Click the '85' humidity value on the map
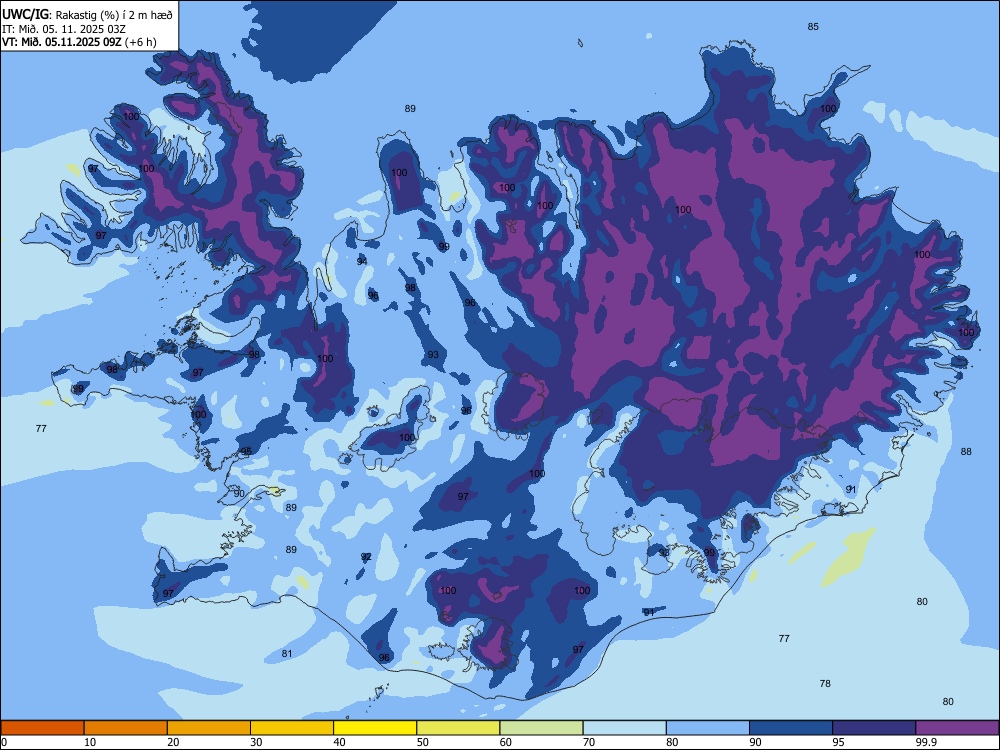This screenshot has height=750, width=1000. pyautogui.click(x=813, y=27)
